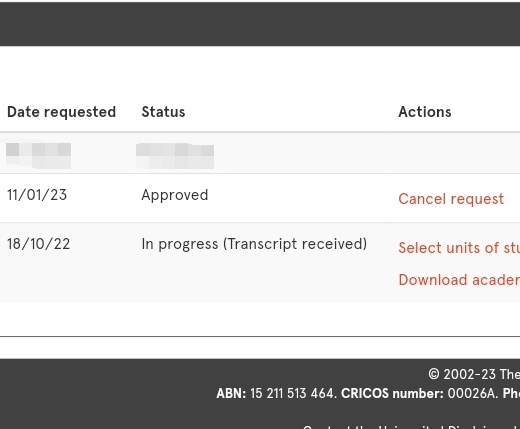Click the dark header bar at top
This screenshot has width=520, height=429.
coord(260,23)
